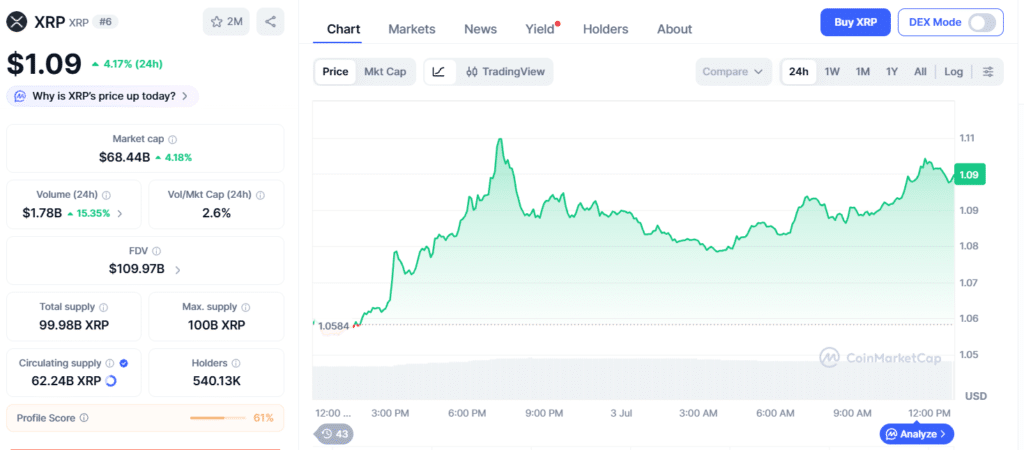1024x450 pixels.
Task: Switch to the Markets tab
Action: pyautogui.click(x=411, y=29)
